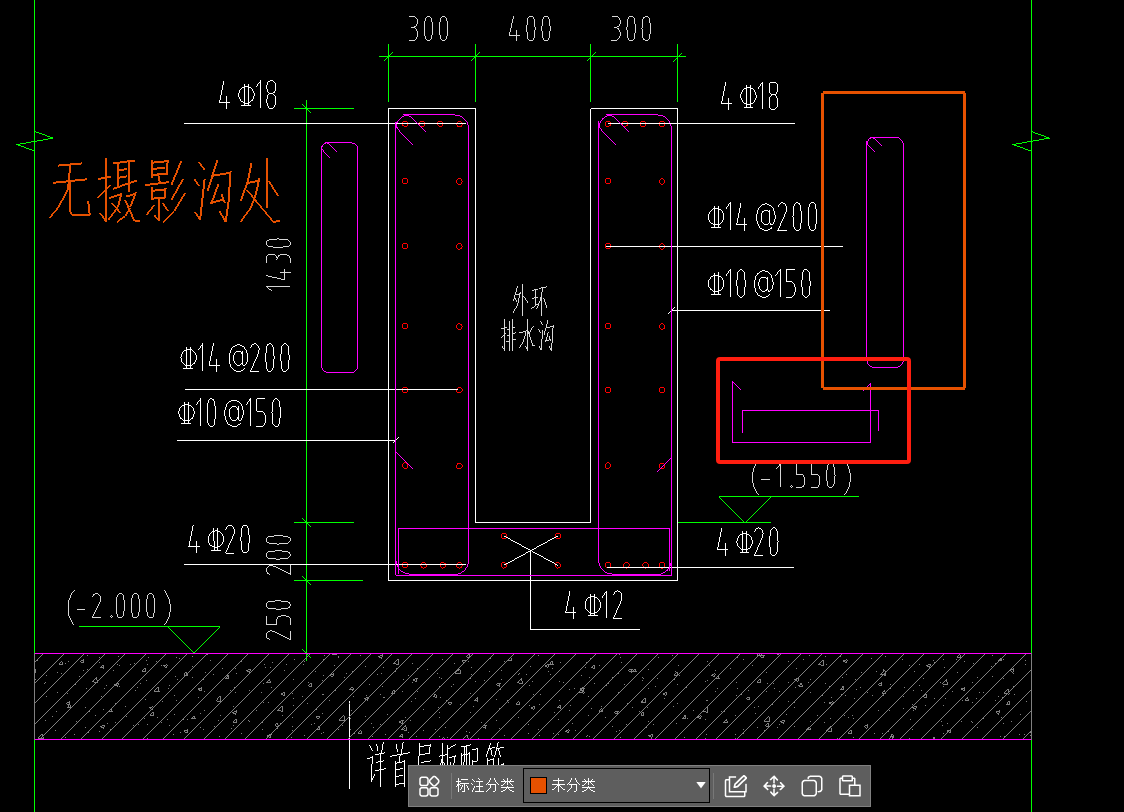
Task: Select the orange 无摄影沟处 title text
Action: coord(165,191)
